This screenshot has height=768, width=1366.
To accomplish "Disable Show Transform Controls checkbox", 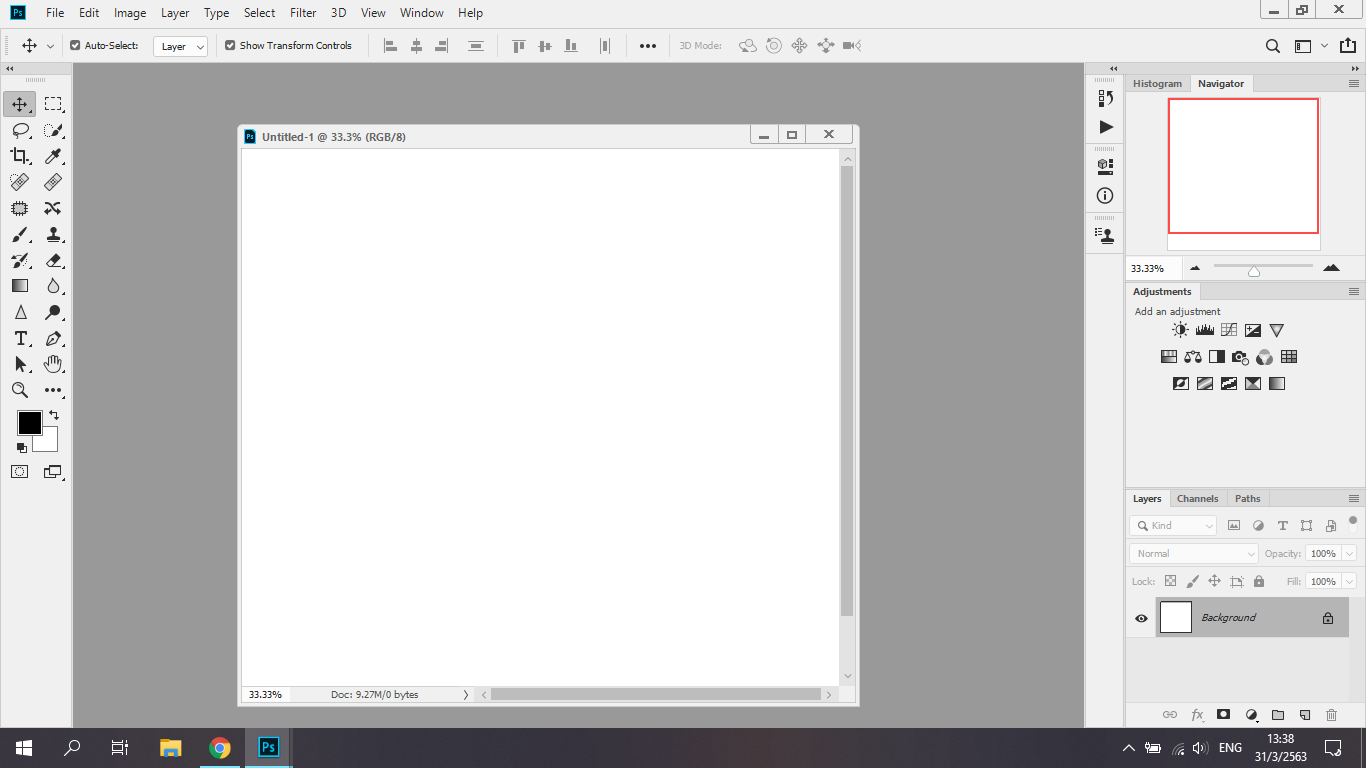I will (x=230, y=46).
